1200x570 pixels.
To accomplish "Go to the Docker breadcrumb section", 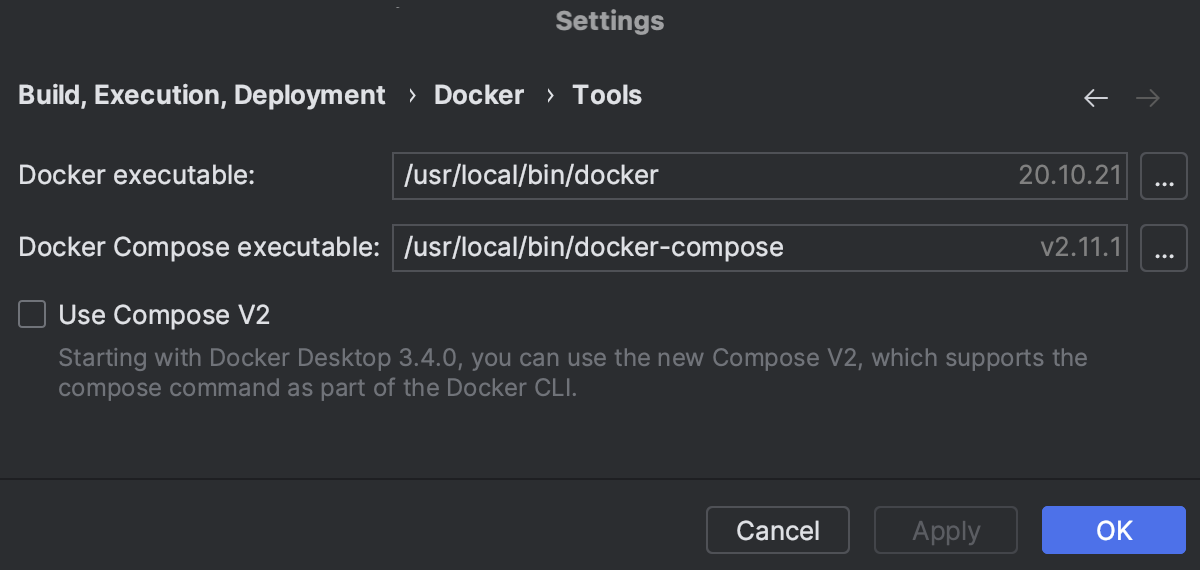I will [x=479, y=96].
